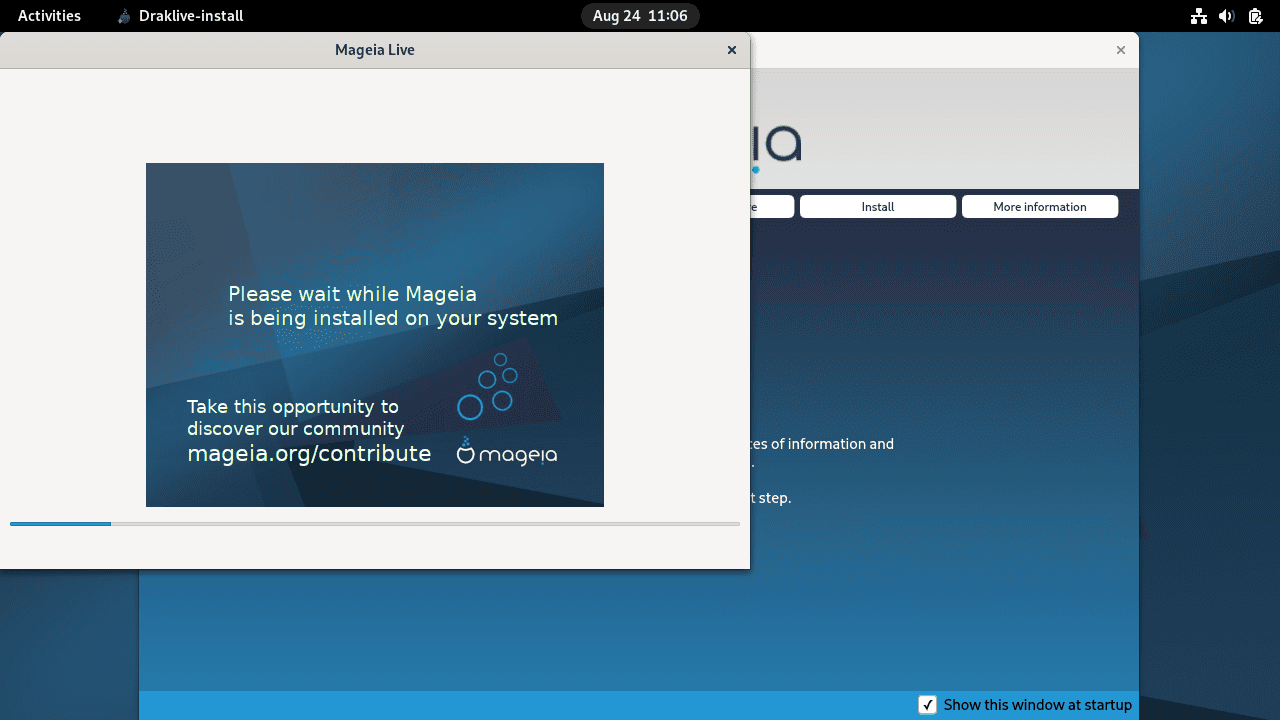Click 'Please wait while Mageia' text
The height and width of the screenshot is (720, 1280).
coord(352,294)
